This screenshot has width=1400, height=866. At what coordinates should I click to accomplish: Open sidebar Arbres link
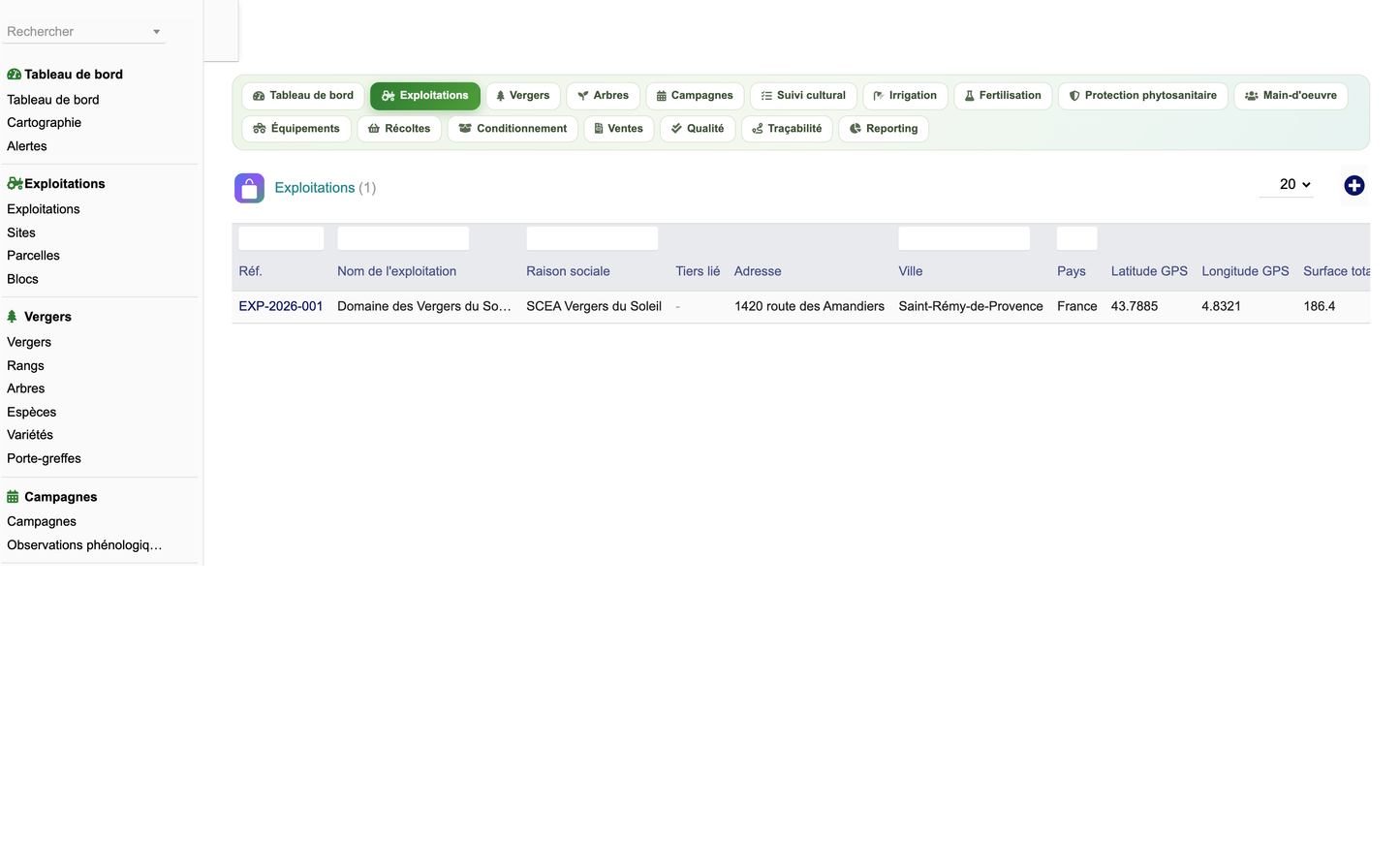pos(26,388)
